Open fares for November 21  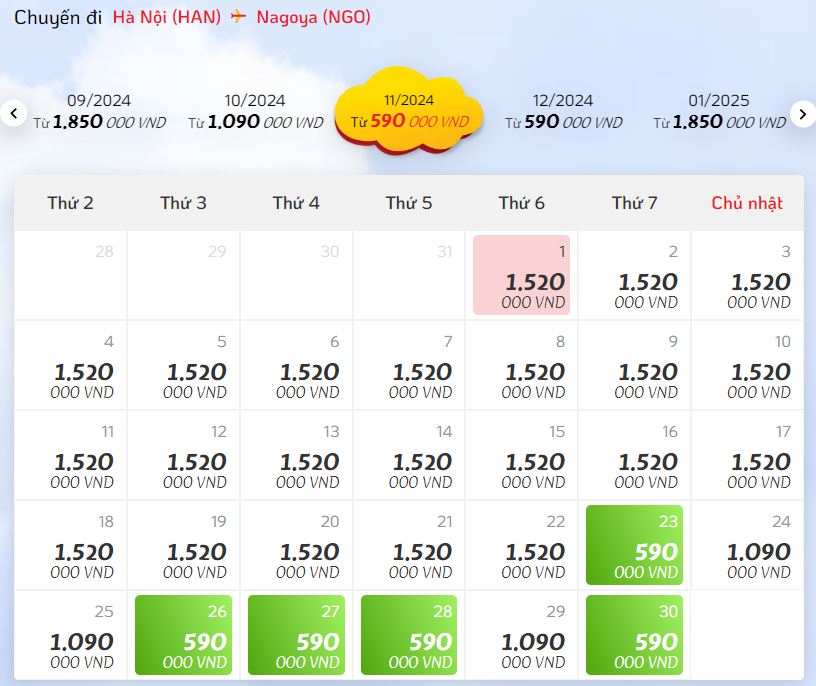point(409,545)
